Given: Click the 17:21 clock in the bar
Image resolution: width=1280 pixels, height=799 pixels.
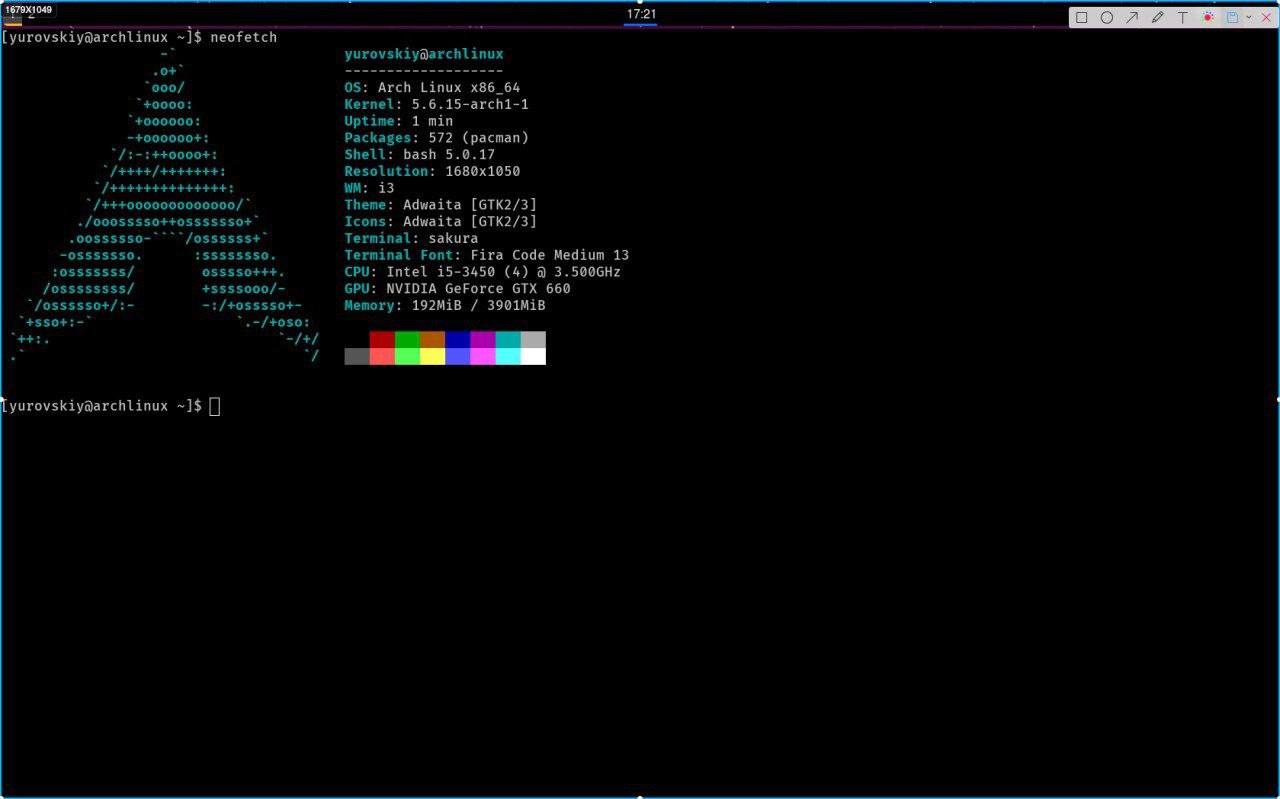Looking at the screenshot, I should click(641, 14).
